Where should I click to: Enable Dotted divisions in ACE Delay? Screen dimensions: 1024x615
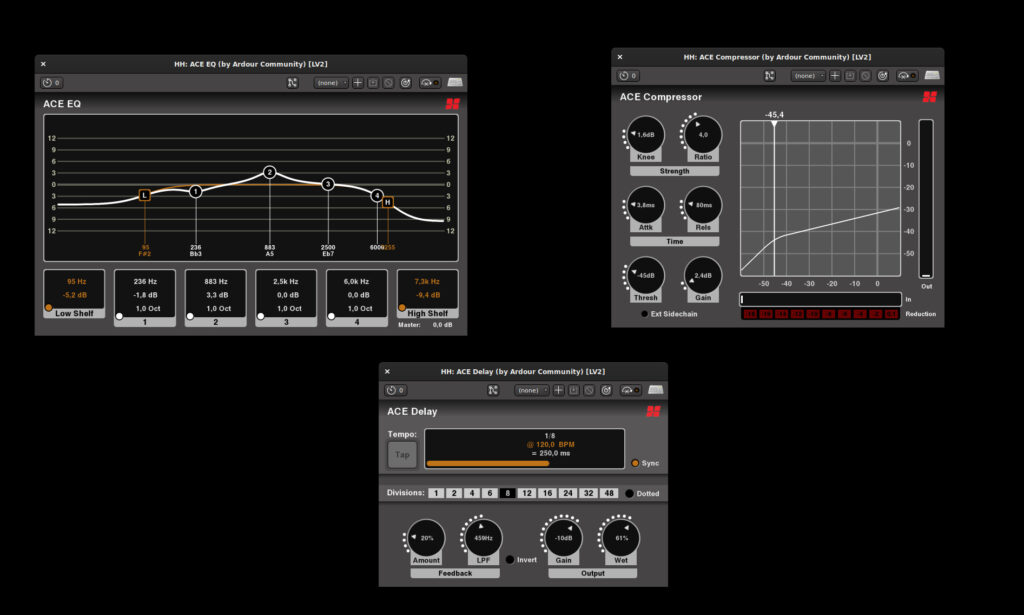click(x=629, y=494)
